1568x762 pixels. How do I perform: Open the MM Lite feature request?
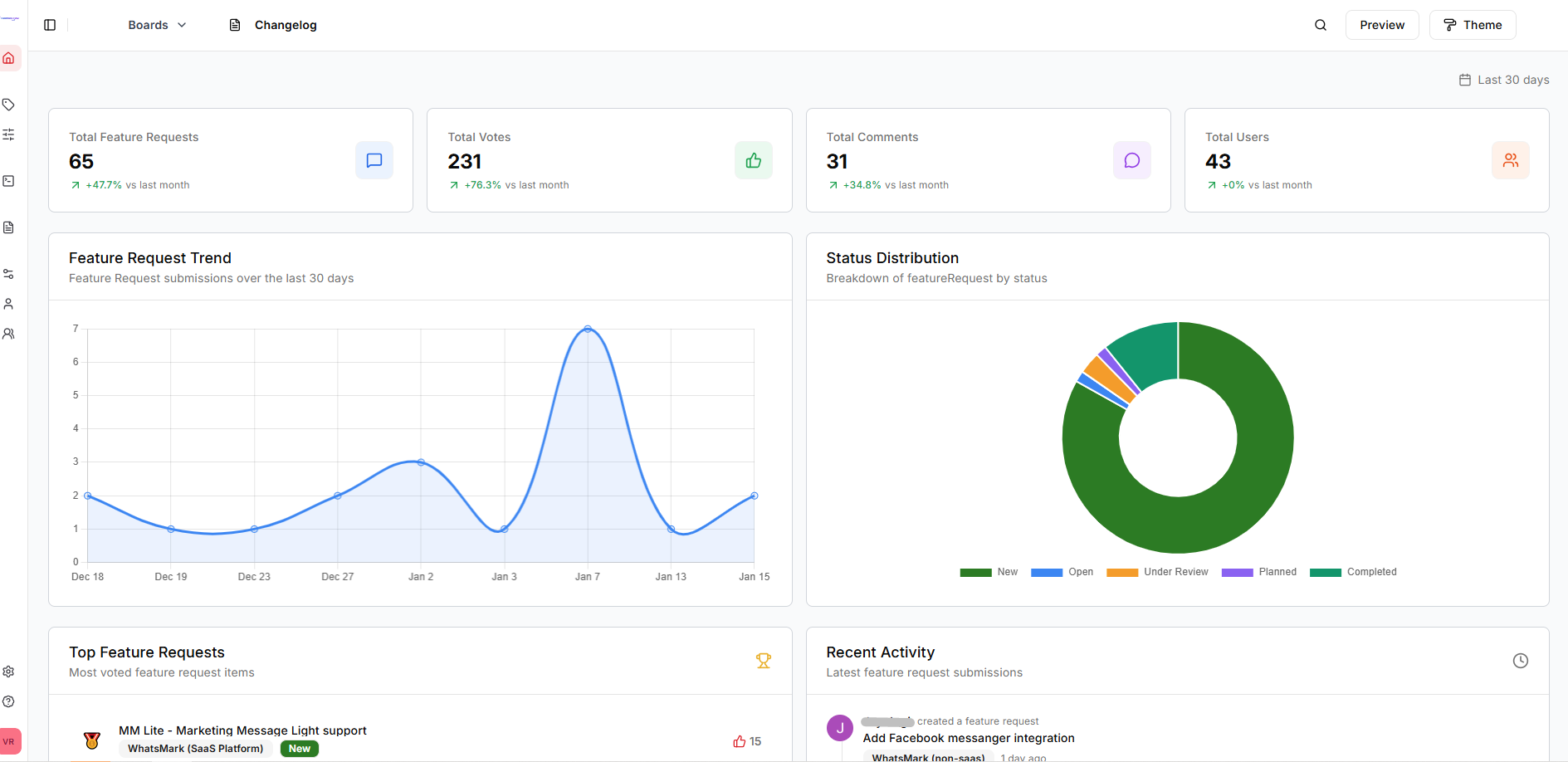[242, 730]
